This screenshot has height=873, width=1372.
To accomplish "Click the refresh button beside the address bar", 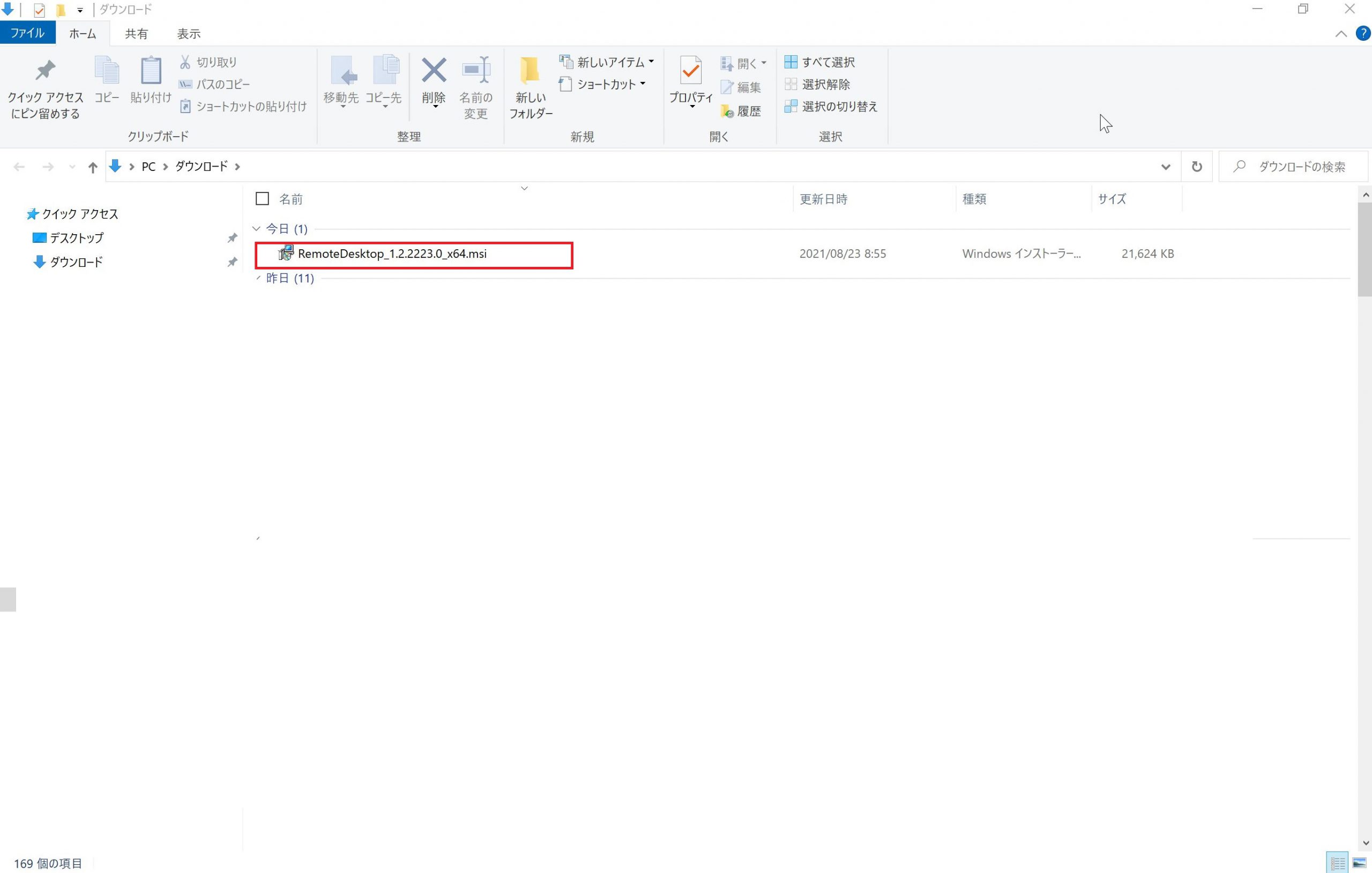I will (1197, 166).
